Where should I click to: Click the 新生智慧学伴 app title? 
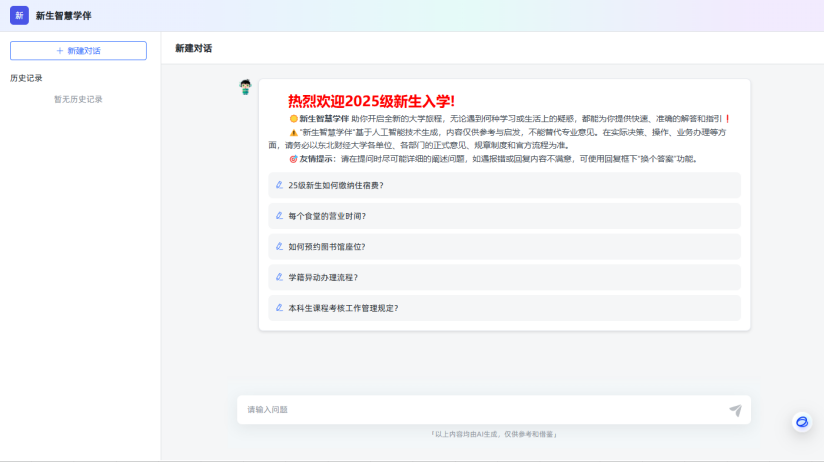click(63, 16)
